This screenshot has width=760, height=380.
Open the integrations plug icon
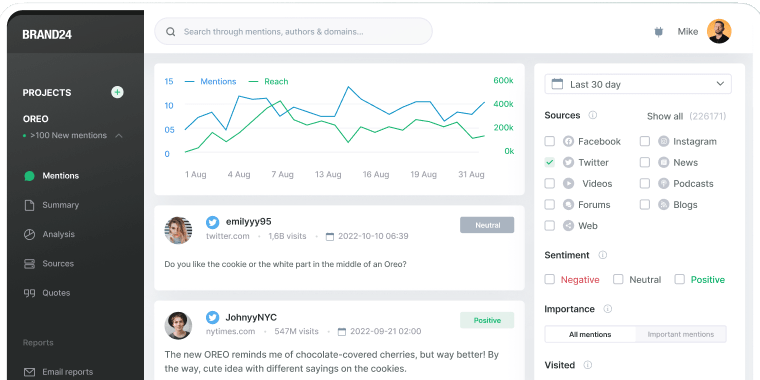click(658, 32)
